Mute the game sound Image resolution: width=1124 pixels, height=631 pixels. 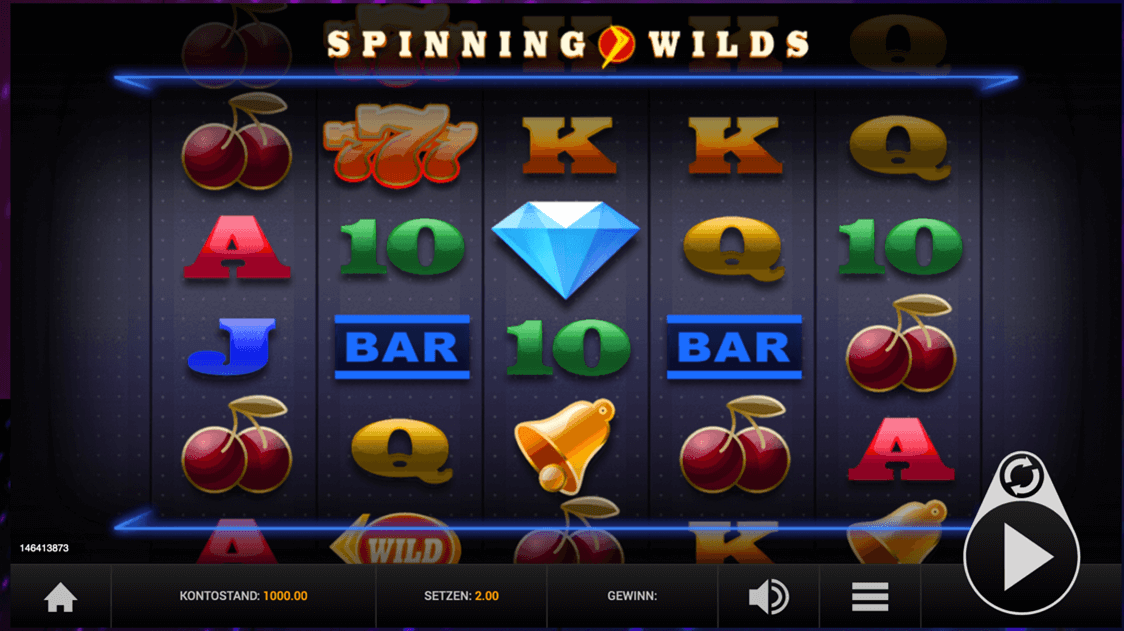[x=768, y=597]
